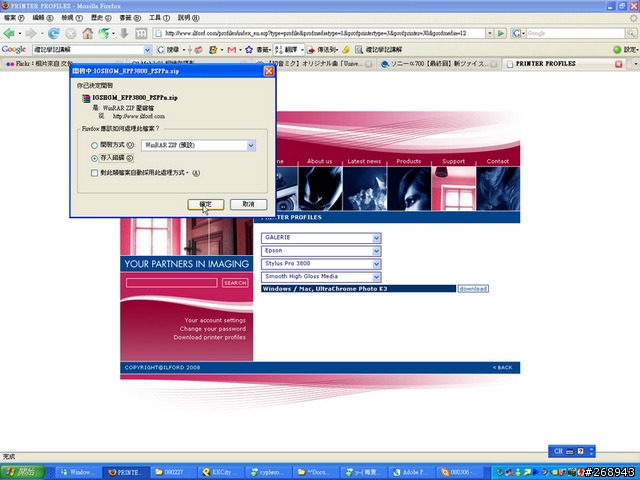640x480 pixels.
Task: Check the auto-handle files of this type checkbox
Action: [94, 173]
